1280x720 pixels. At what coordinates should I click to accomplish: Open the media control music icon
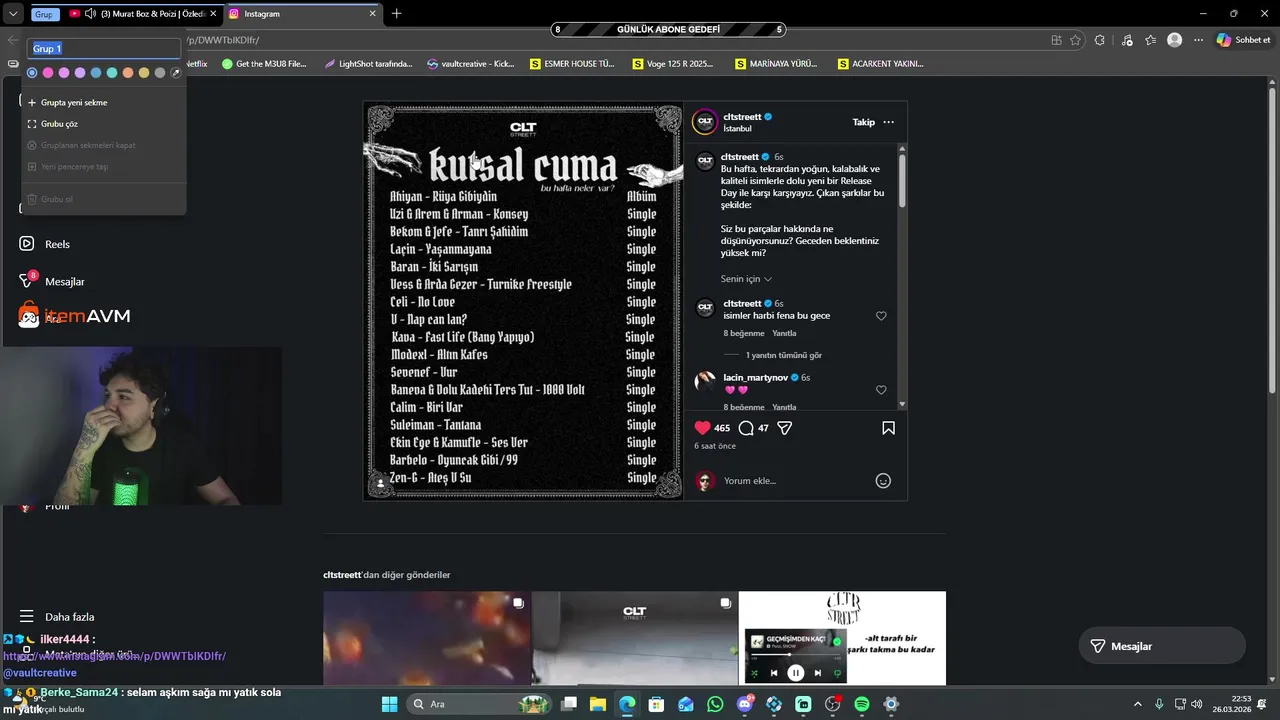coord(1127,40)
